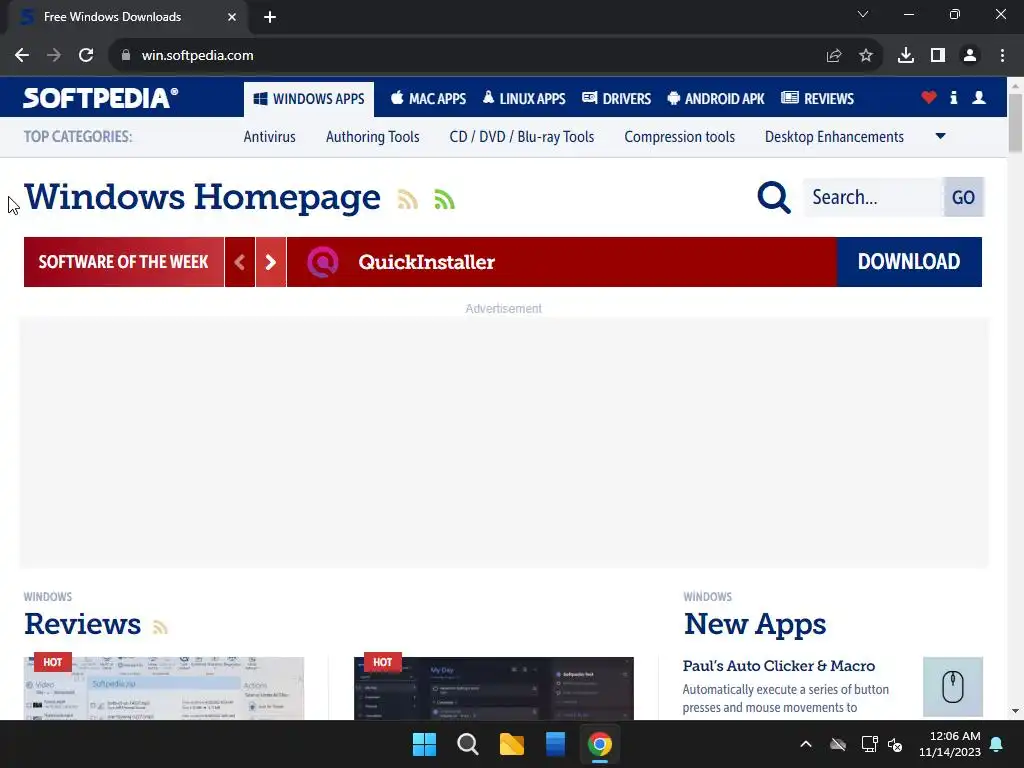Click the faded orange RSS feed icon
The width and height of the screenshot is (1024, 768).
[408, 199]
